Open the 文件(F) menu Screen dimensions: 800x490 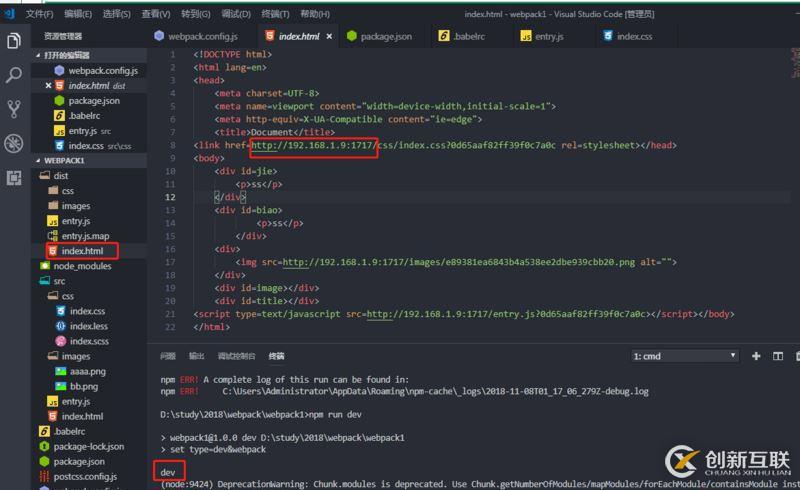tap(39, 14)
